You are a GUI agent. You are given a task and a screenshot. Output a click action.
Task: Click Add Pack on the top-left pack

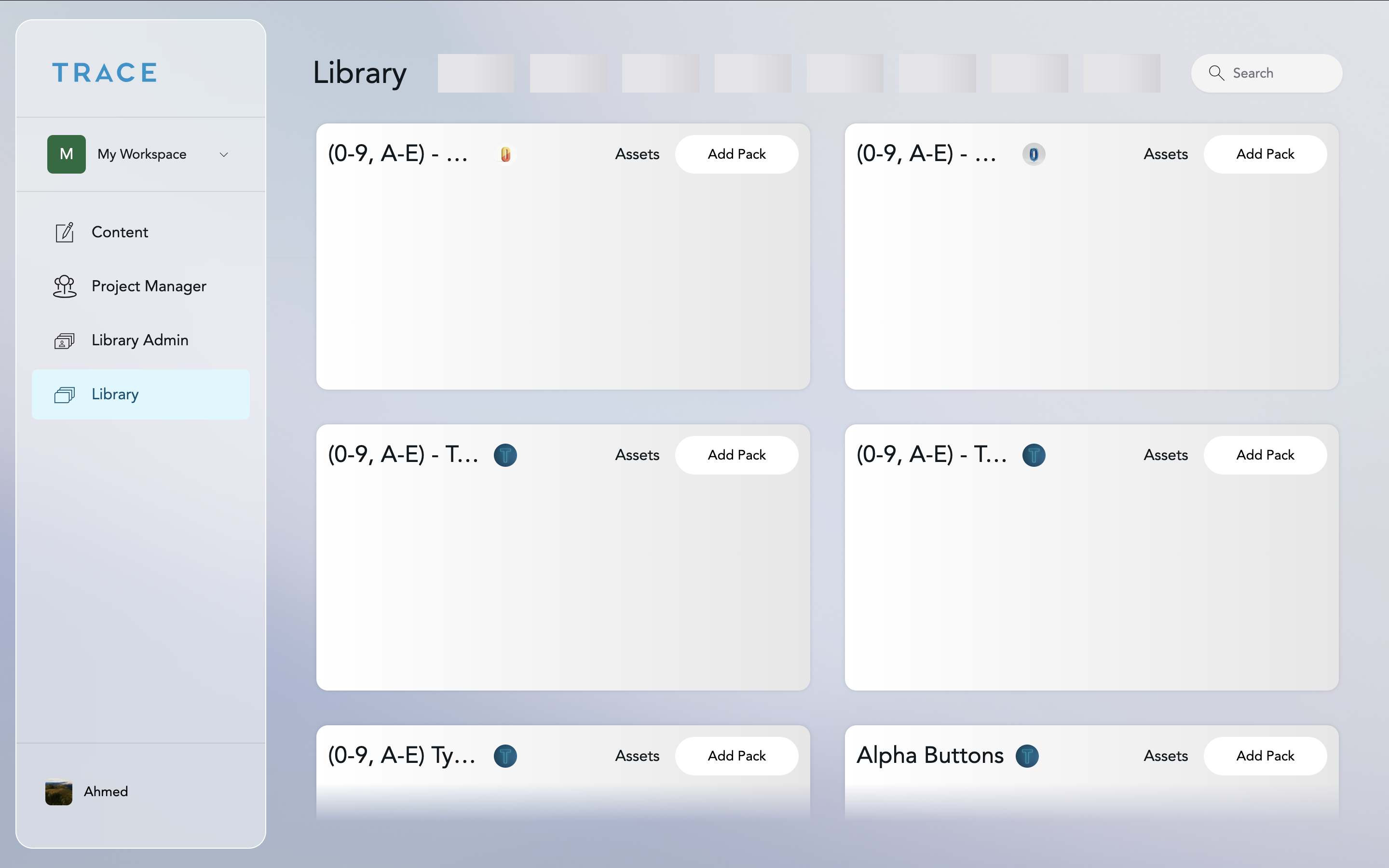coord(736,154)
